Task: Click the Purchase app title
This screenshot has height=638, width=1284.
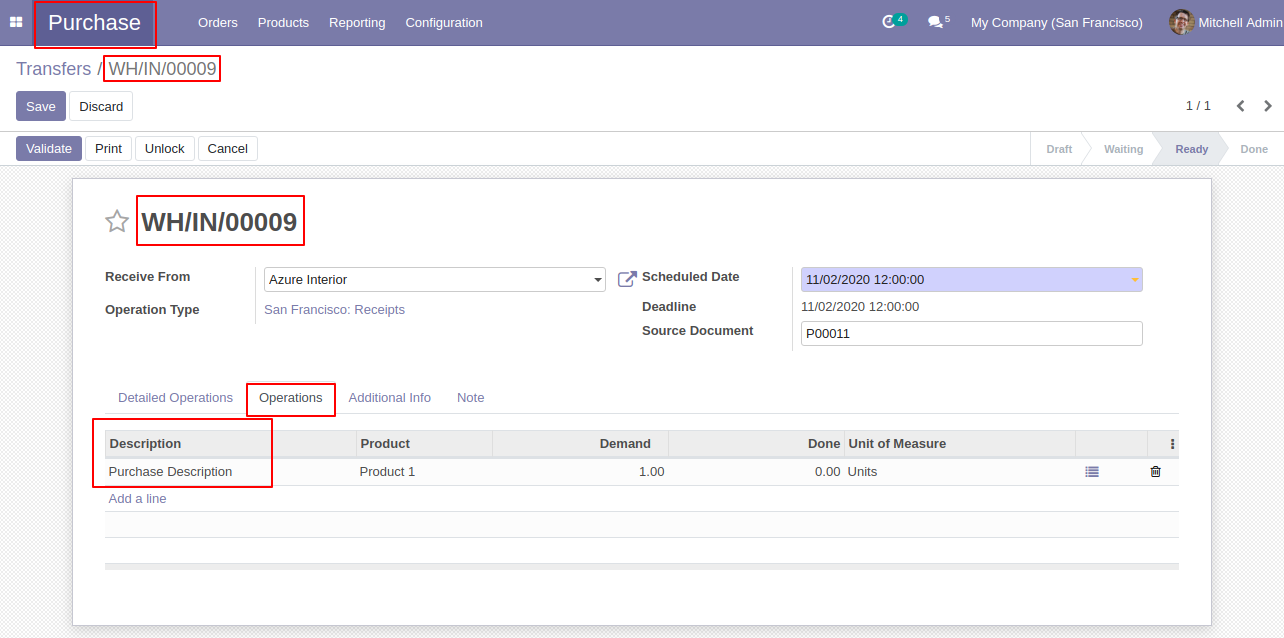Action: click(x=95, y=23)
